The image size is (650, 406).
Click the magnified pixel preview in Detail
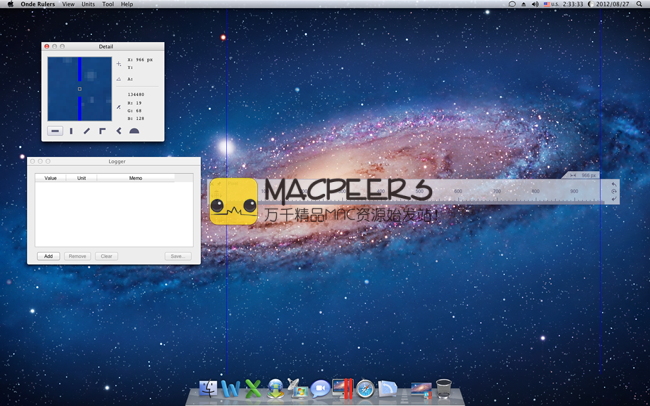pos(80,89)
